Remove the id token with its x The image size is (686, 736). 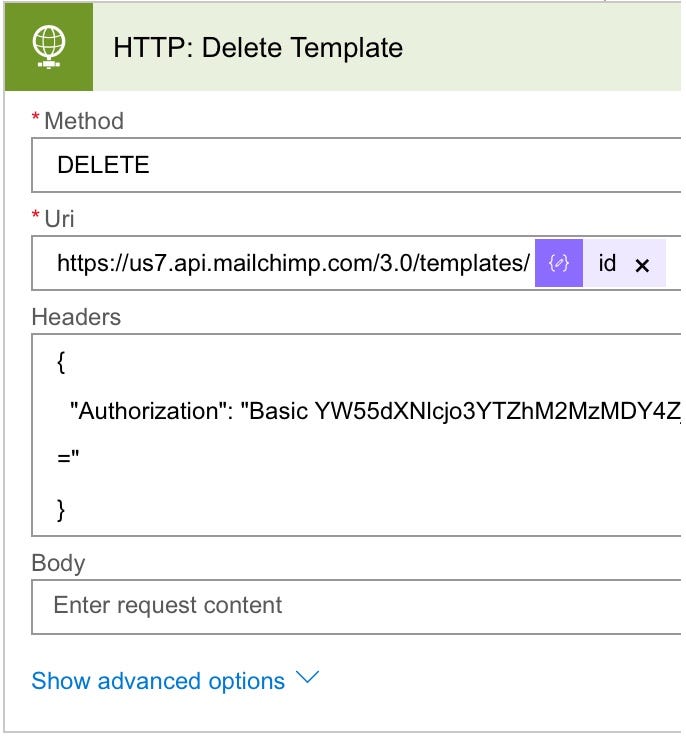click(643, 265)
